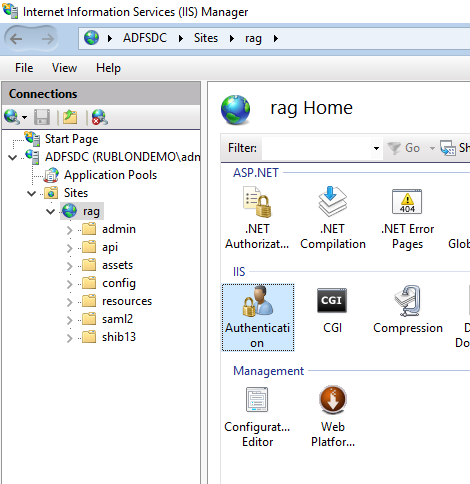Click the Filter text field
The image size is (470, 484).
pyautogui.click(x=317, y=148)
